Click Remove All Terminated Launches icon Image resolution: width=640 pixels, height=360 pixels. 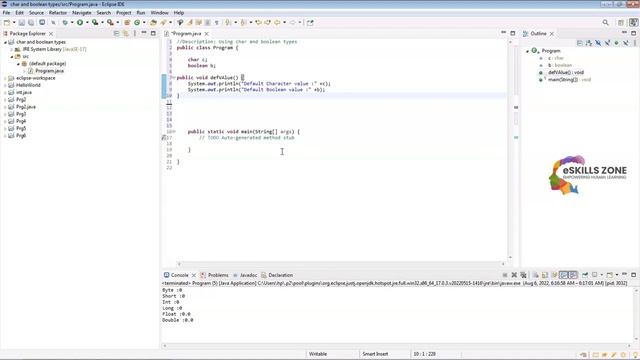tap(523, 275)
